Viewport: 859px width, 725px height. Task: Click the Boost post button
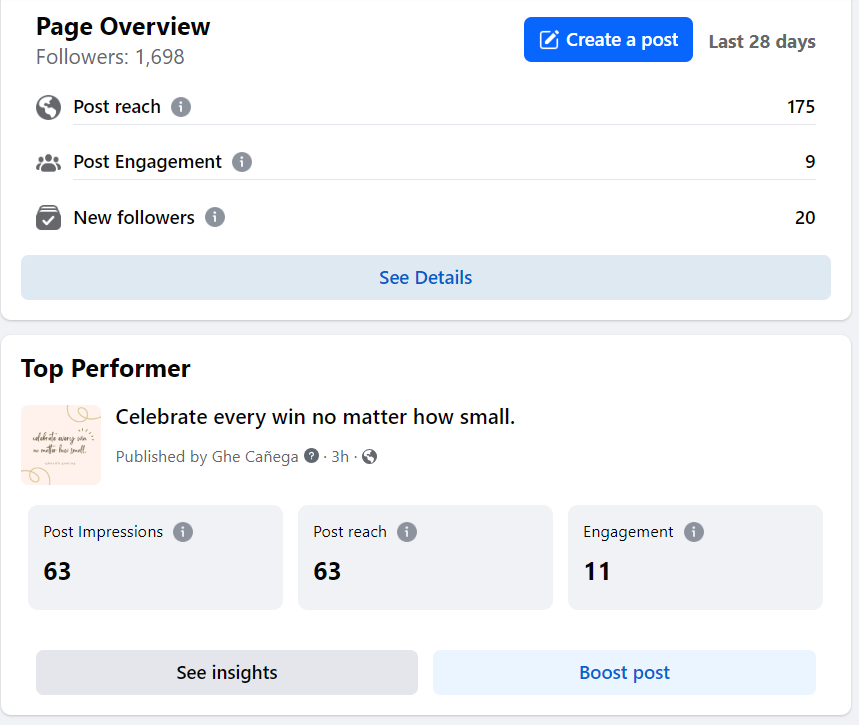[624, 673]
